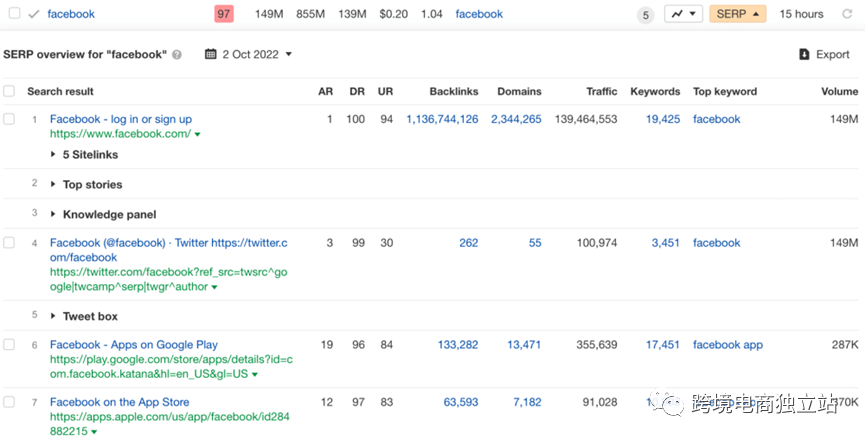Check the Google Play result row checkbox
The height and width of the screenshot is (441, 865).
click(x=9, y=344)
